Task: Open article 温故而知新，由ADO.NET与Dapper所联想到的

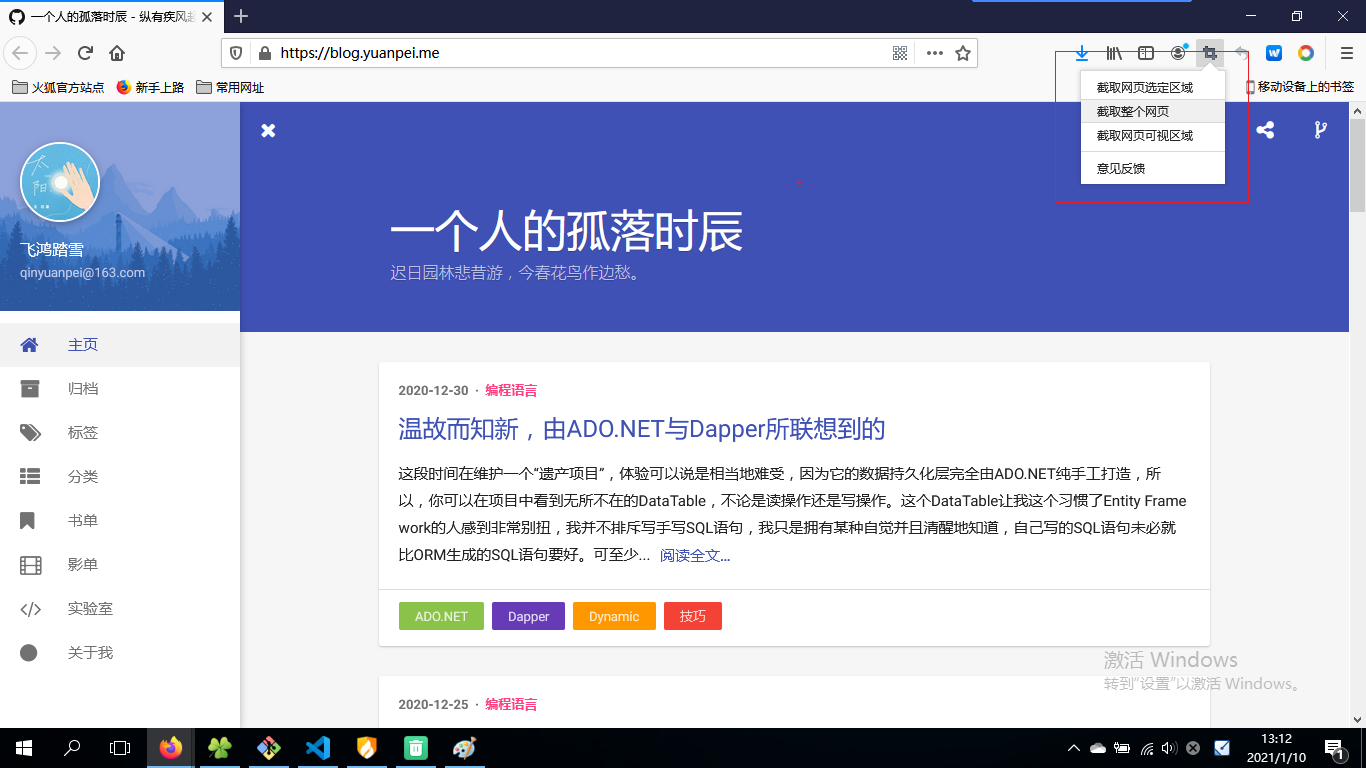Action: point(642,430)
